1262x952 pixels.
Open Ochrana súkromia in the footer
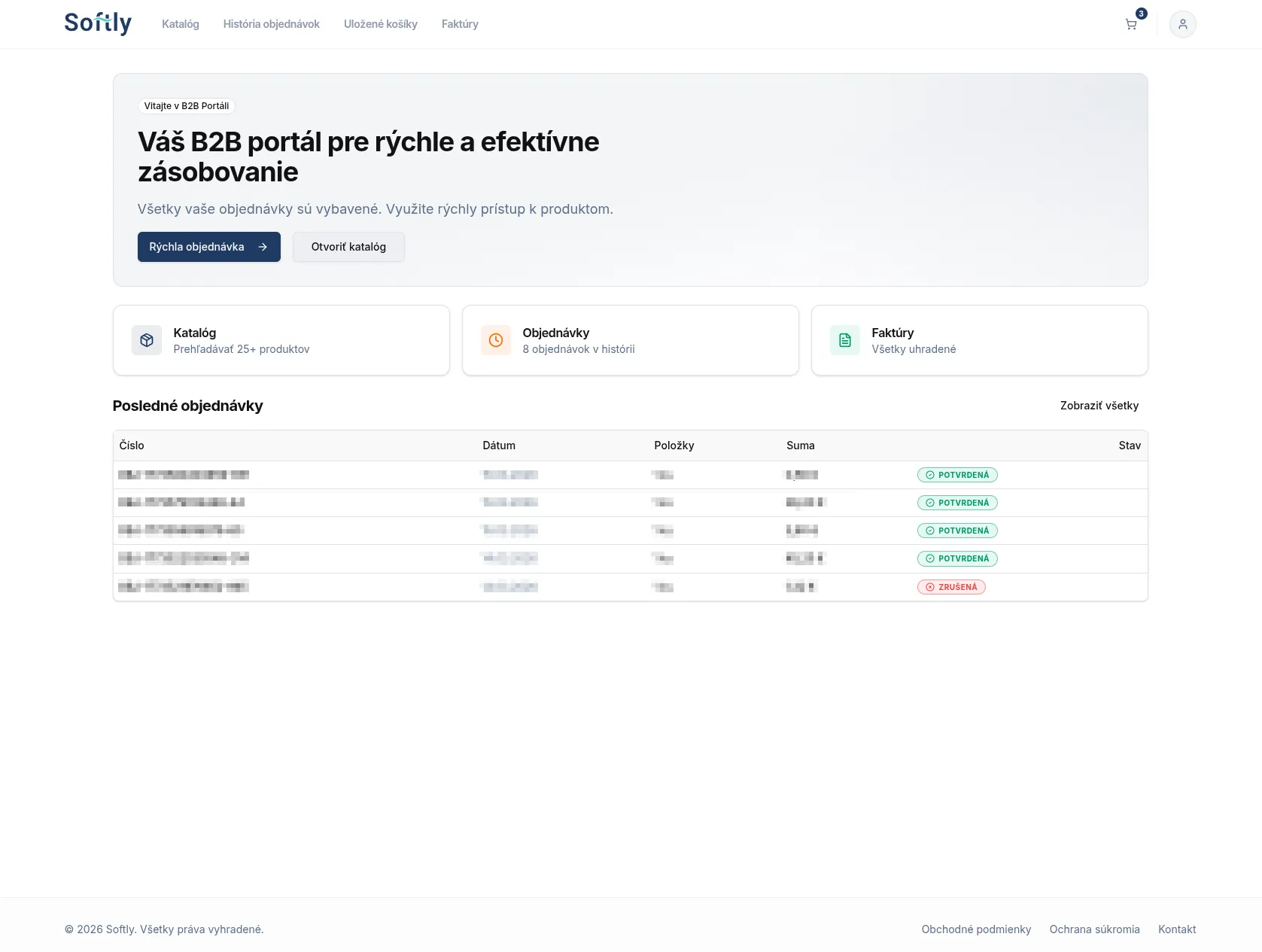click(x=1095, y=929)
